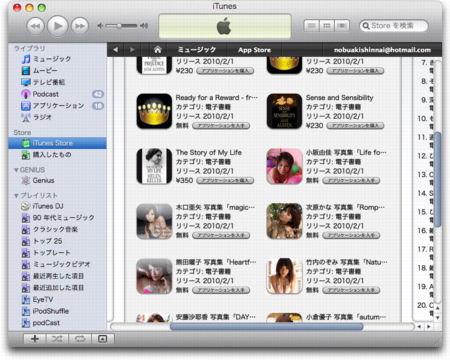Collapse the プレイリスト section triangle
This screenshot has height=360, width=450.
tap(16, 196)
